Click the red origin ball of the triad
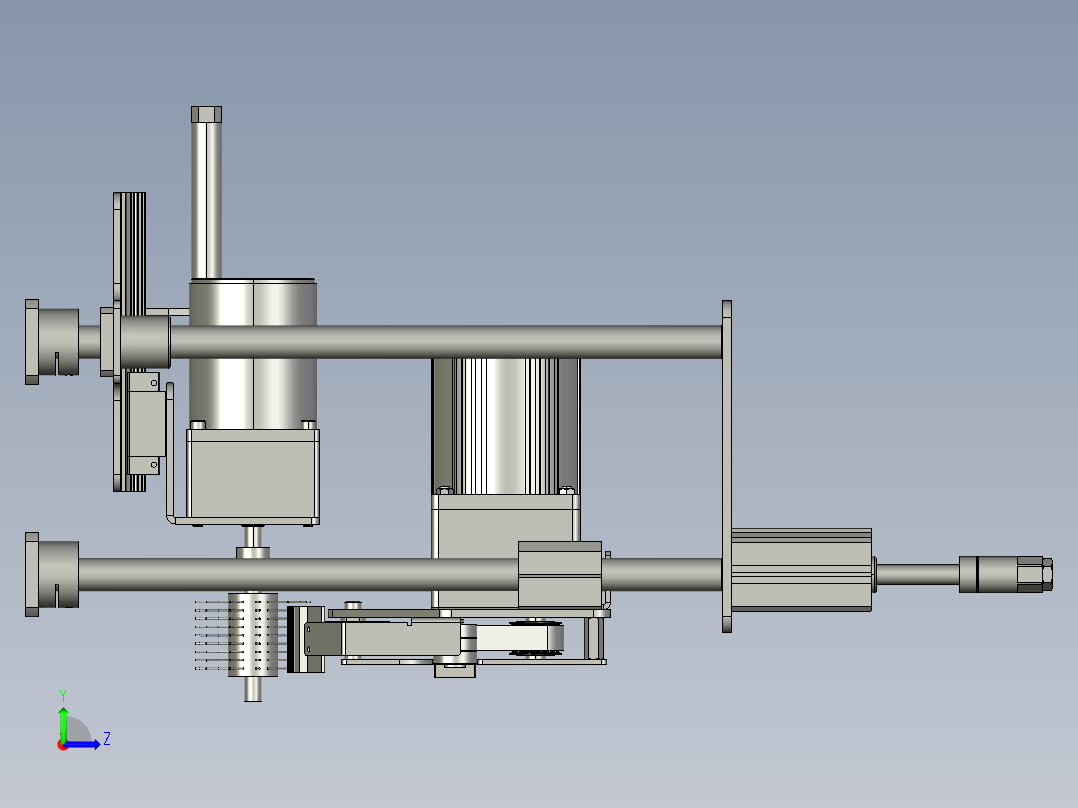The height and width of the screenshot is (808, 1078). (62, 745)
